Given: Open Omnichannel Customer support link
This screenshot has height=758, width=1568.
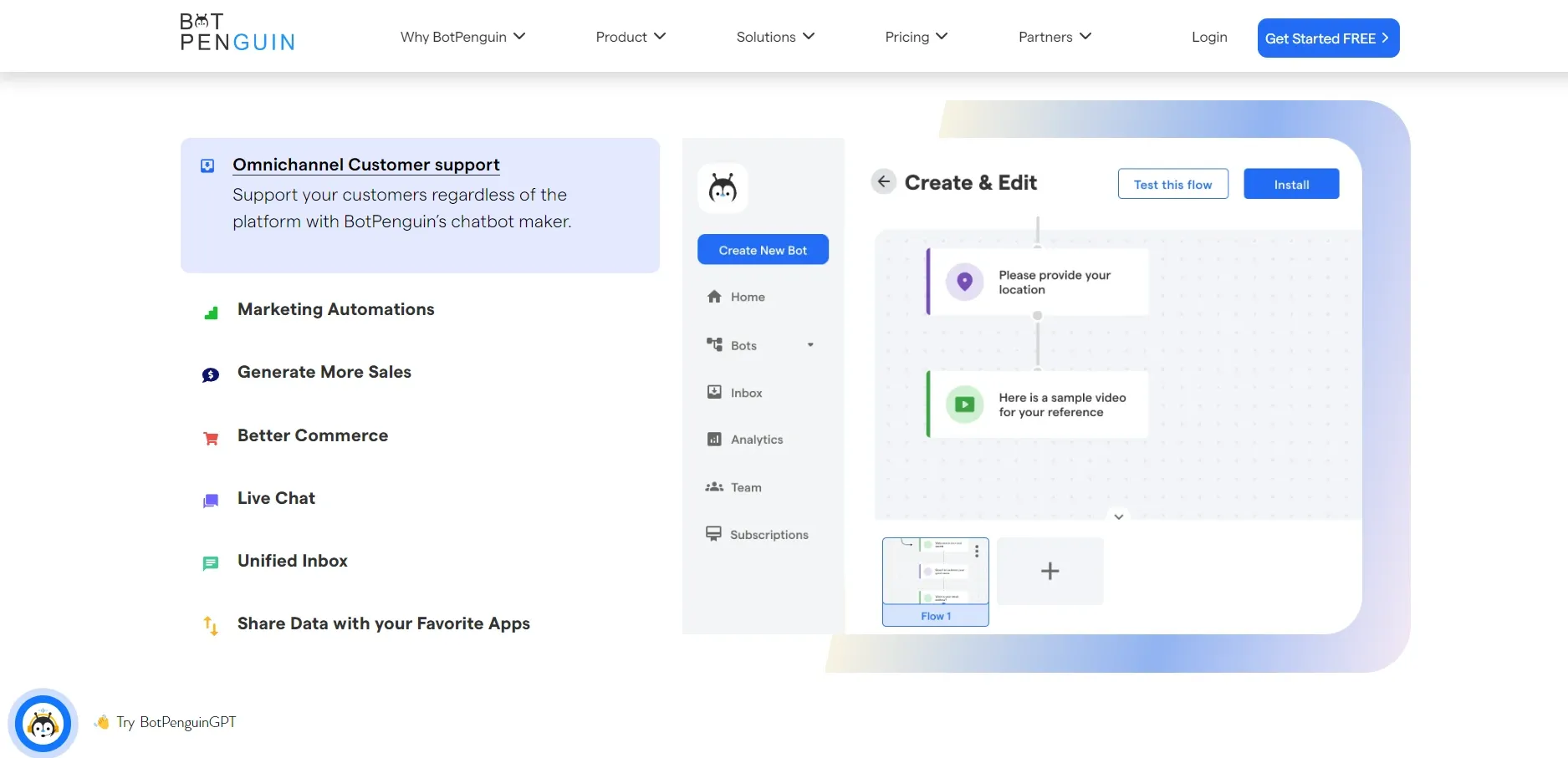Looking at the screenshot, I should tap(366, 165).
